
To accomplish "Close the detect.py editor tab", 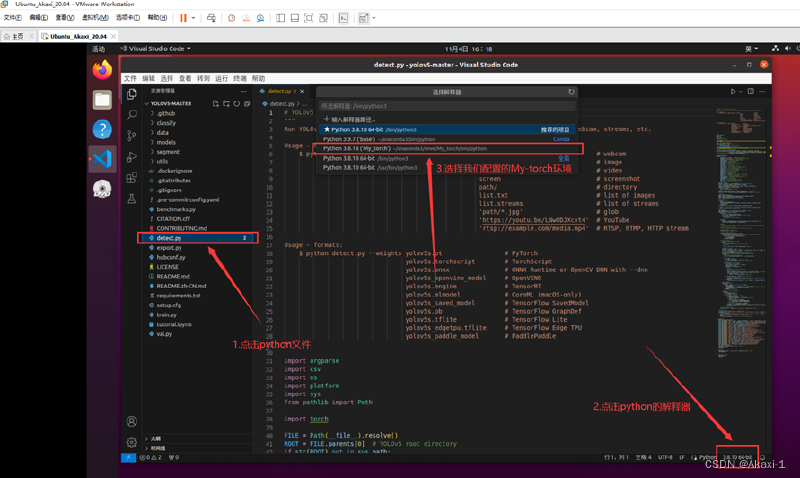I will (x=302, y=91).
